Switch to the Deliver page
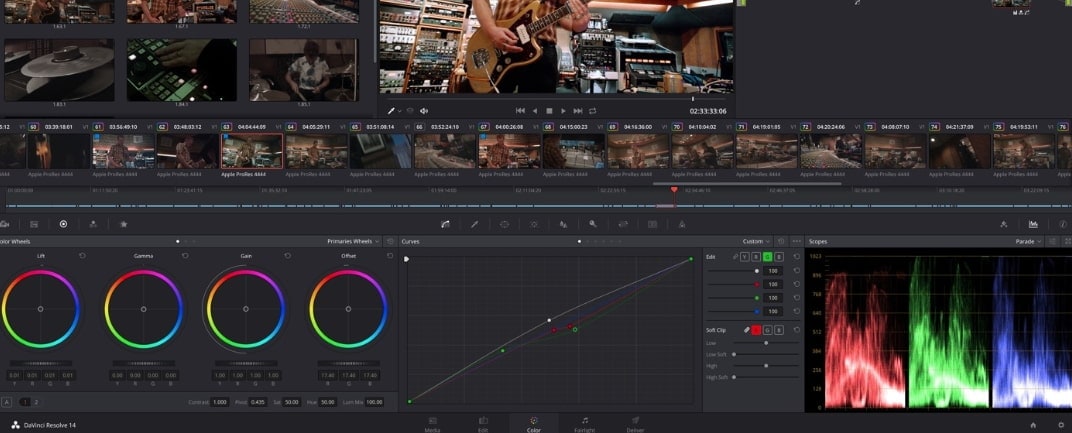Viewport: 1072px width, 433px height. click(635, 423)
